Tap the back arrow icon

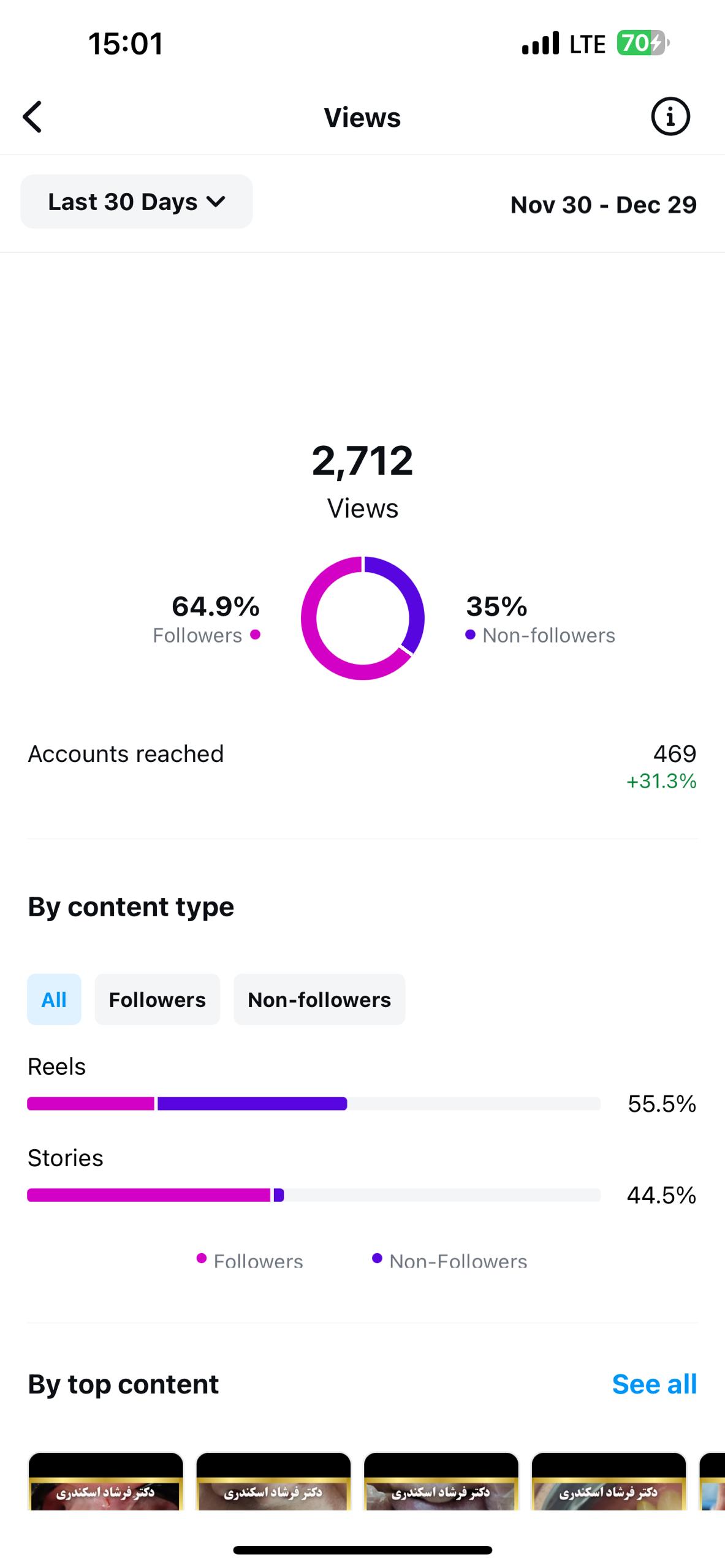(32, 117)
